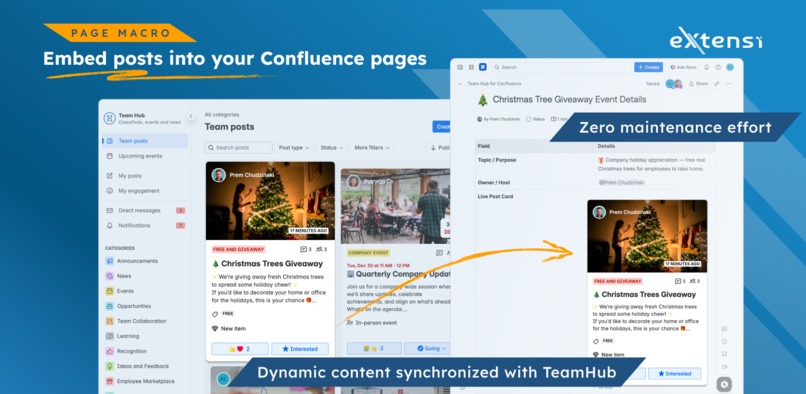Screen dimensions: 806x394
Task: Click the All categories breadcrumb
Action: click(222, 115)
